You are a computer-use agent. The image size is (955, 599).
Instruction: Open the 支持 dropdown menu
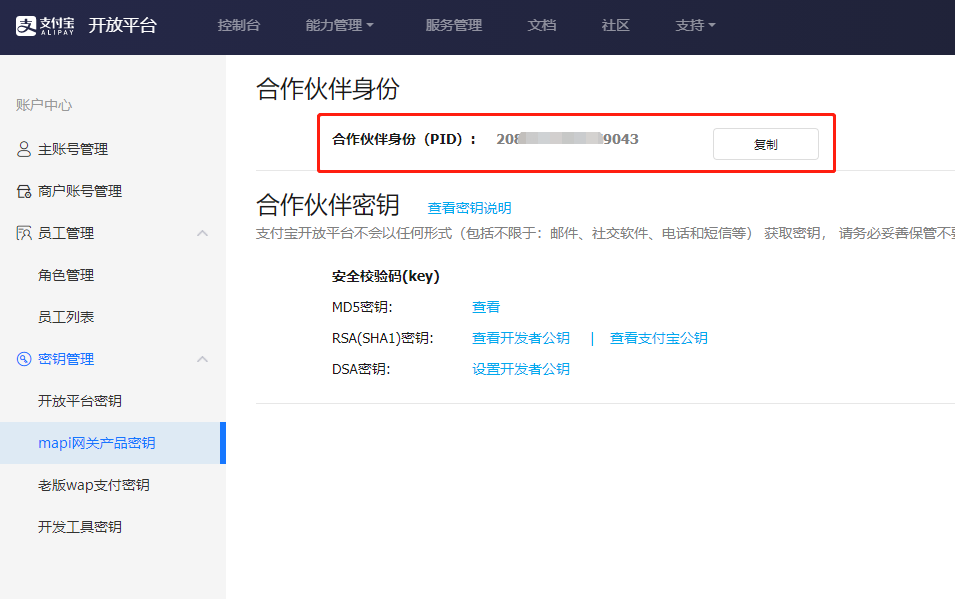click(695, 26)
